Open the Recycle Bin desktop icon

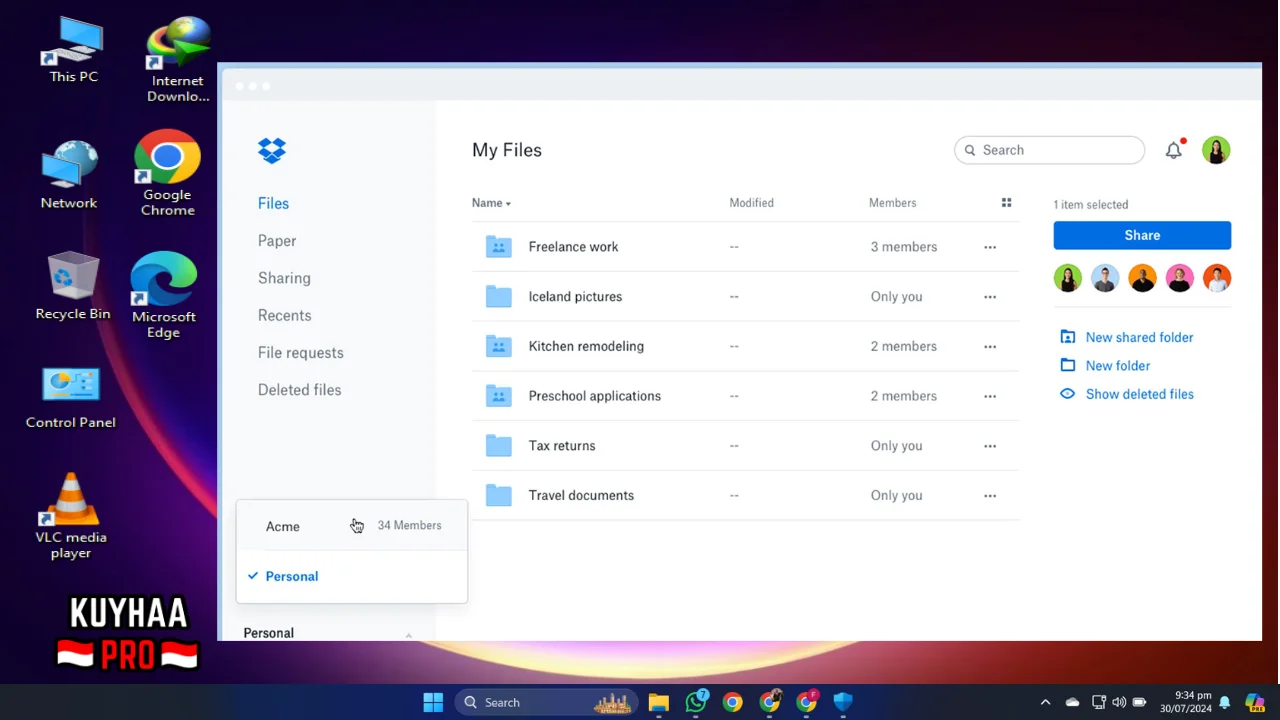click(73, 286)
